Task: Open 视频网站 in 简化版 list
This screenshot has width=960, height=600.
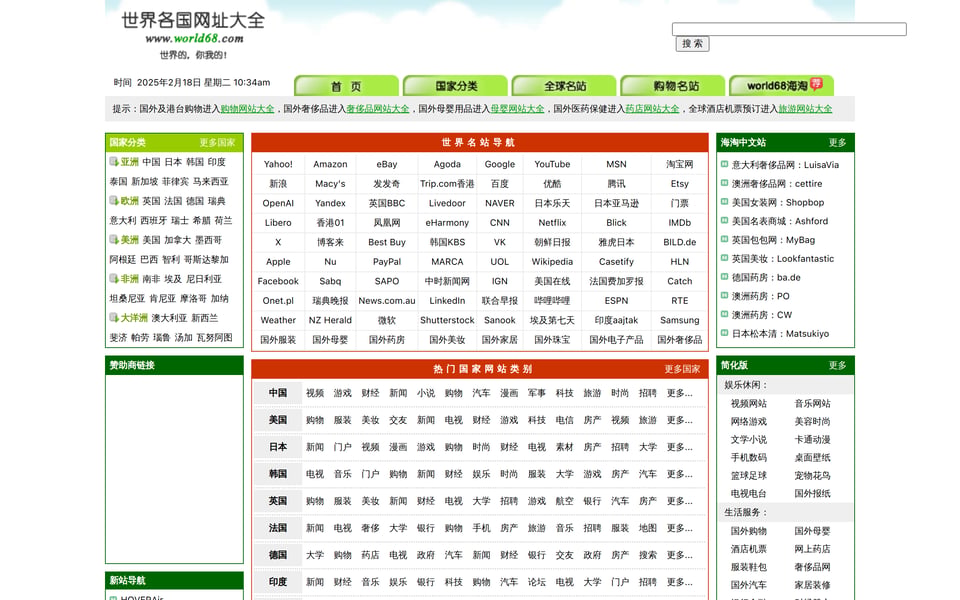Action: point(748,403)
